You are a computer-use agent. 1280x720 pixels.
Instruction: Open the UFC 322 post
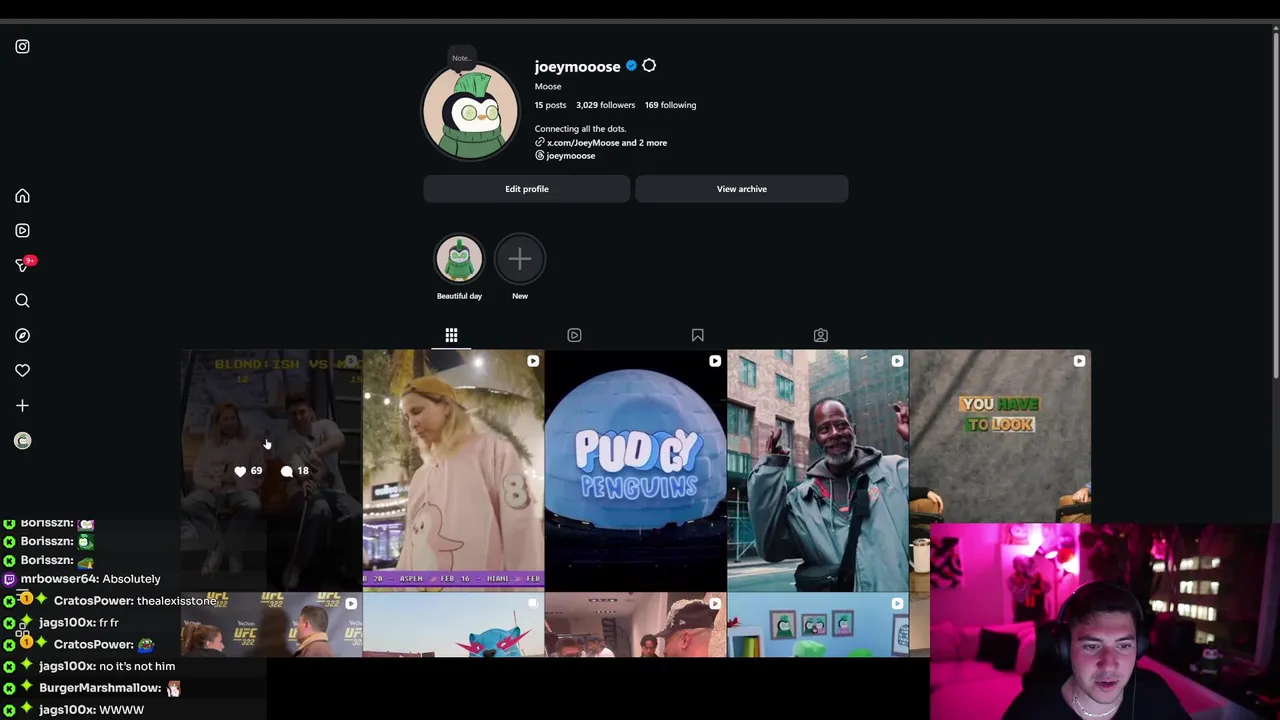pos(271,625)
